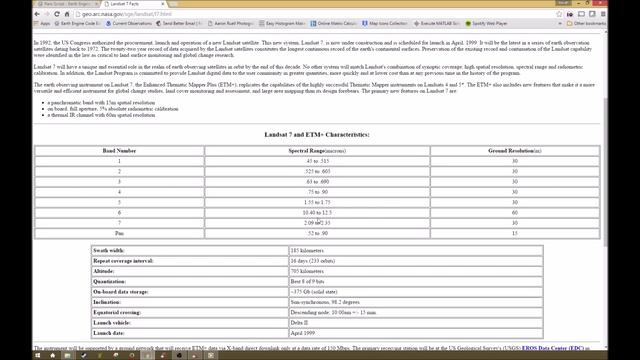The width and height of the screenshot is (640, 360).
Task: Click the 'April 1999' launch date value
Action: pyautogui.click(x=302, y=333)
